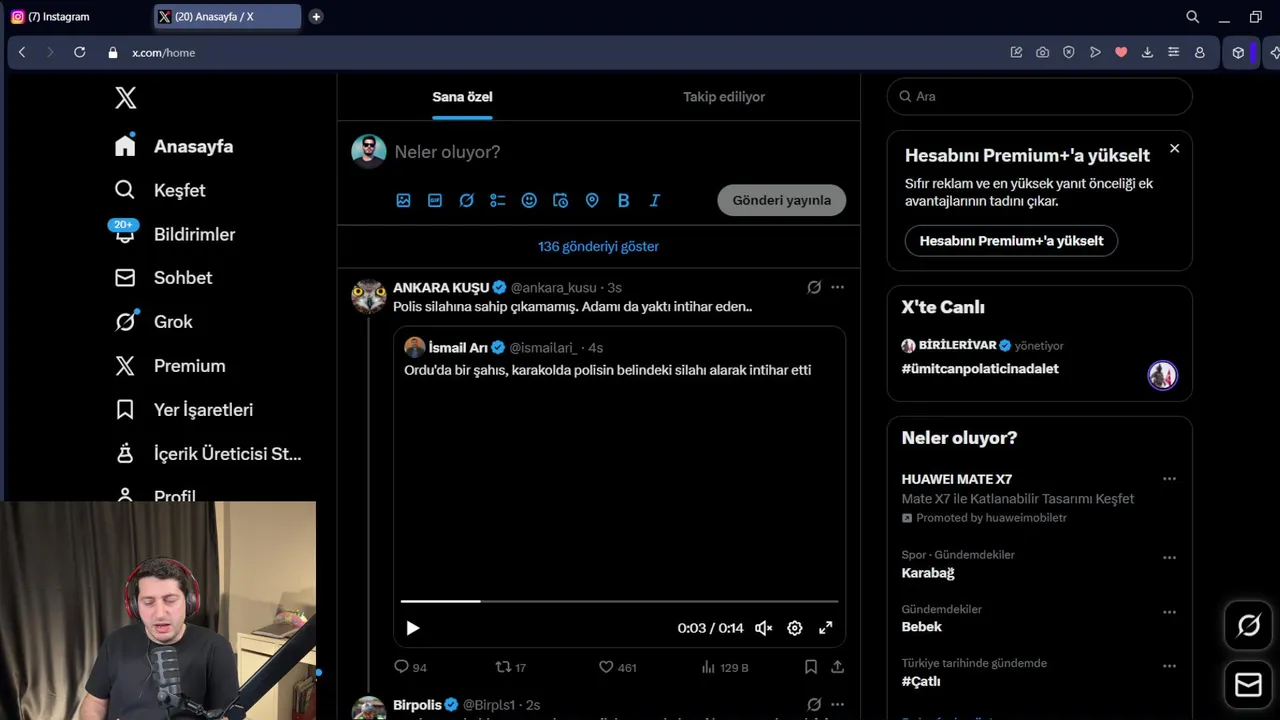Unmute the video sound
1280x720 pixels.
[x=763, y=628]
